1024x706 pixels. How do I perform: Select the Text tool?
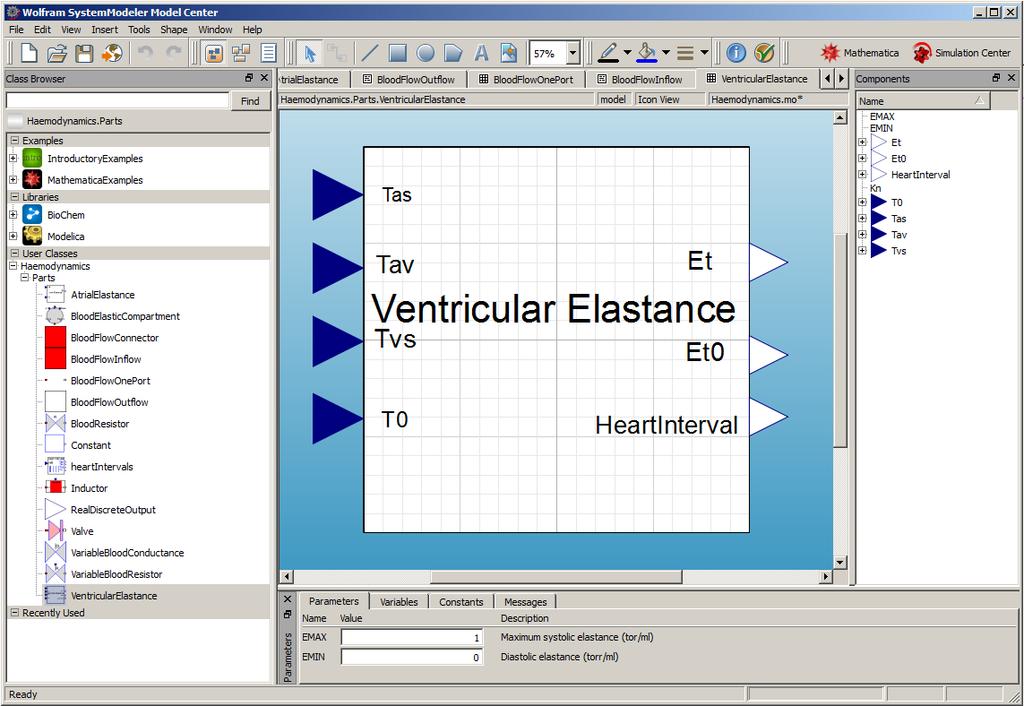481,53
